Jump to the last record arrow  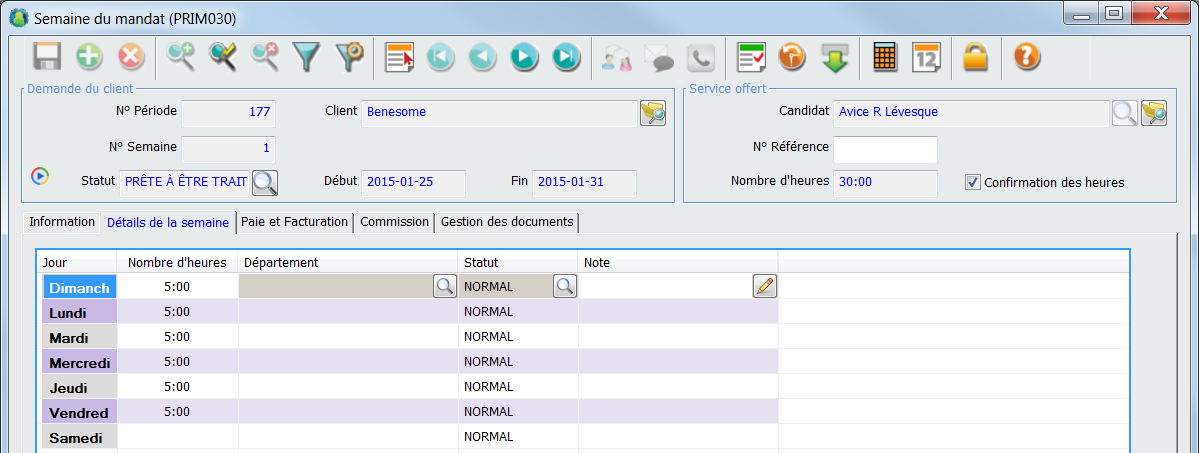(x=565, y=57)
